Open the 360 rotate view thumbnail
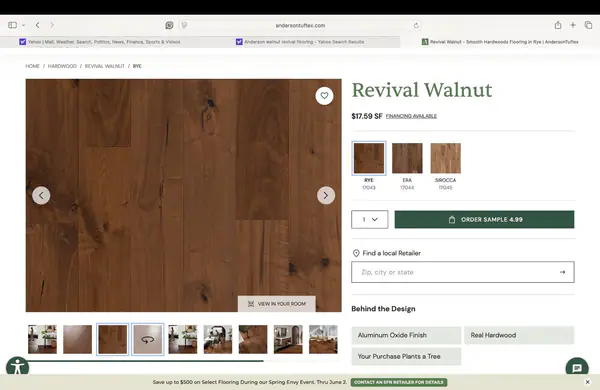 (148, 339)
